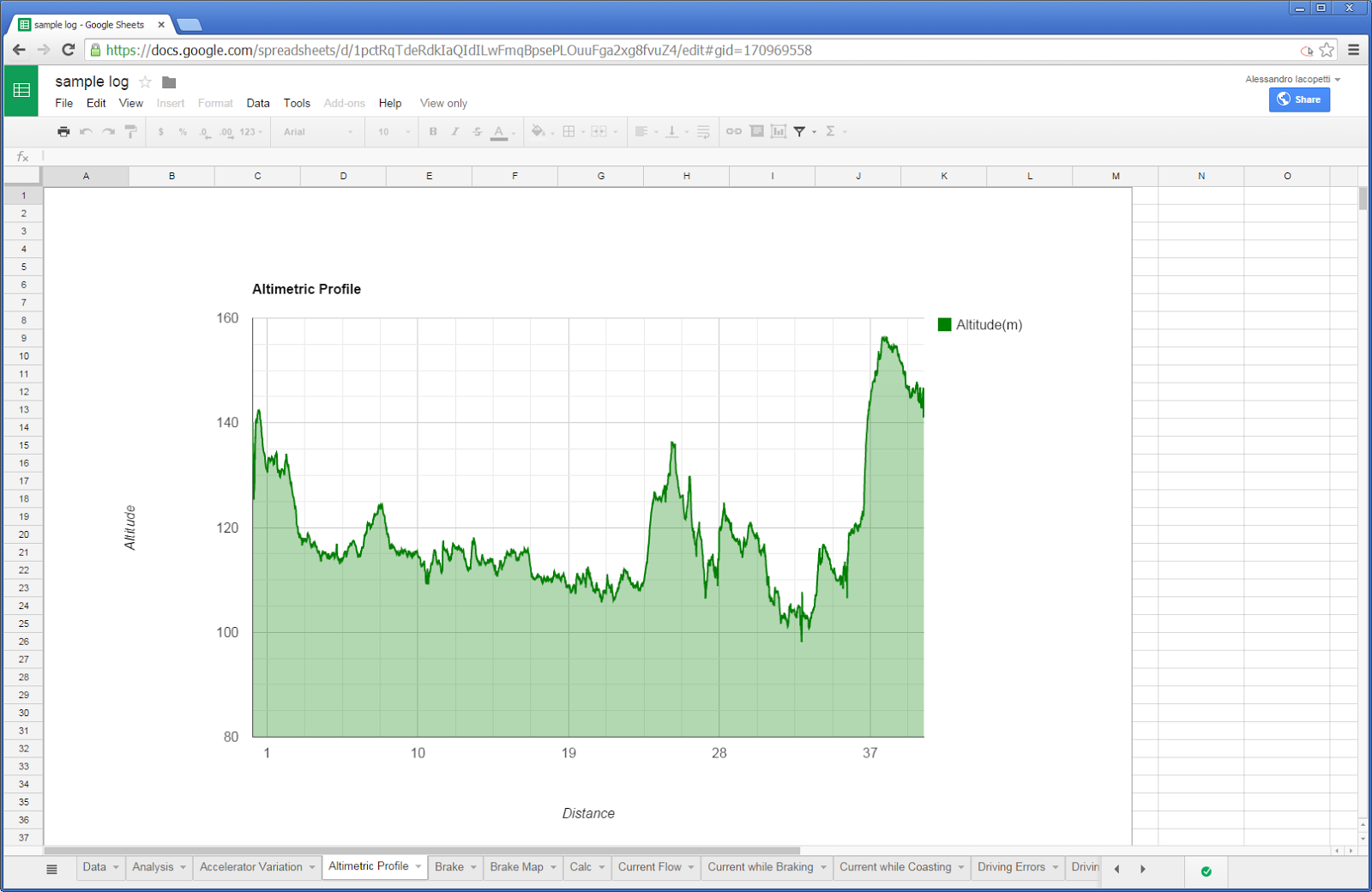Open the Insert link tool

[733, 131]
